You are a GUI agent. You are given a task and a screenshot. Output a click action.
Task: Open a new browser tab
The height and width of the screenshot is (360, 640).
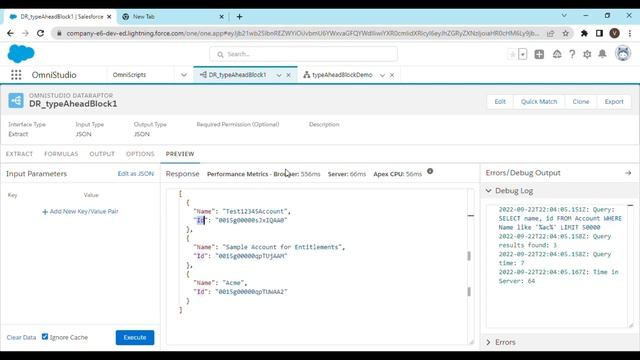pyautogui.click(x=240, y=17)
